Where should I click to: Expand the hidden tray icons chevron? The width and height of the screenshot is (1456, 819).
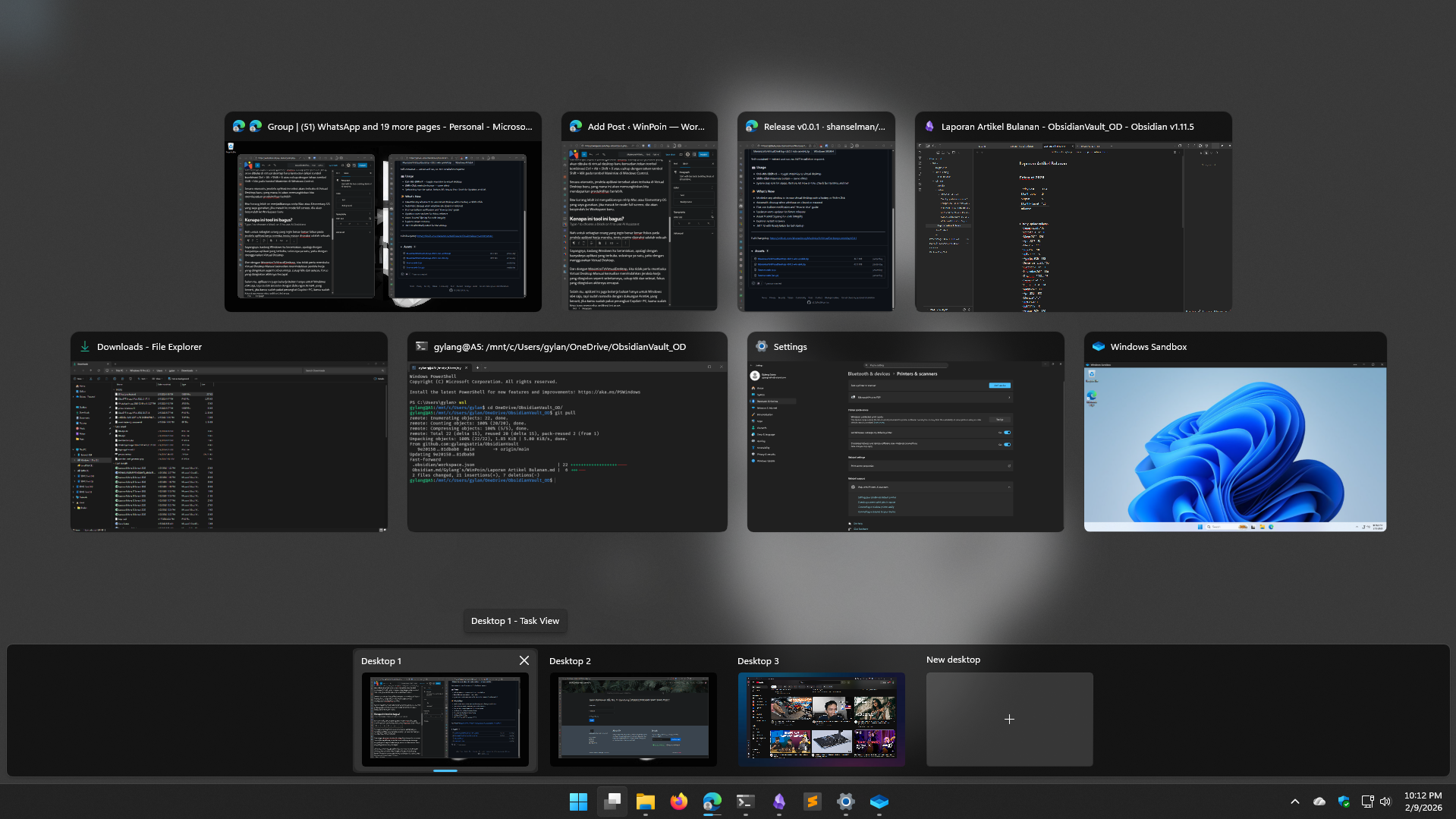coord(1295,802)
